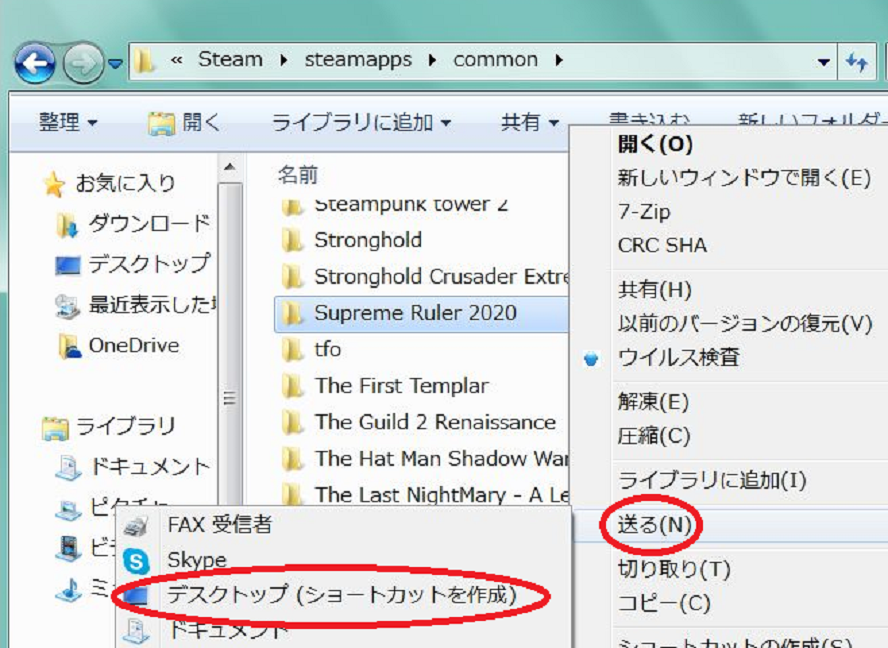Choose 開く(O) in context menu

tap(655, 144)
